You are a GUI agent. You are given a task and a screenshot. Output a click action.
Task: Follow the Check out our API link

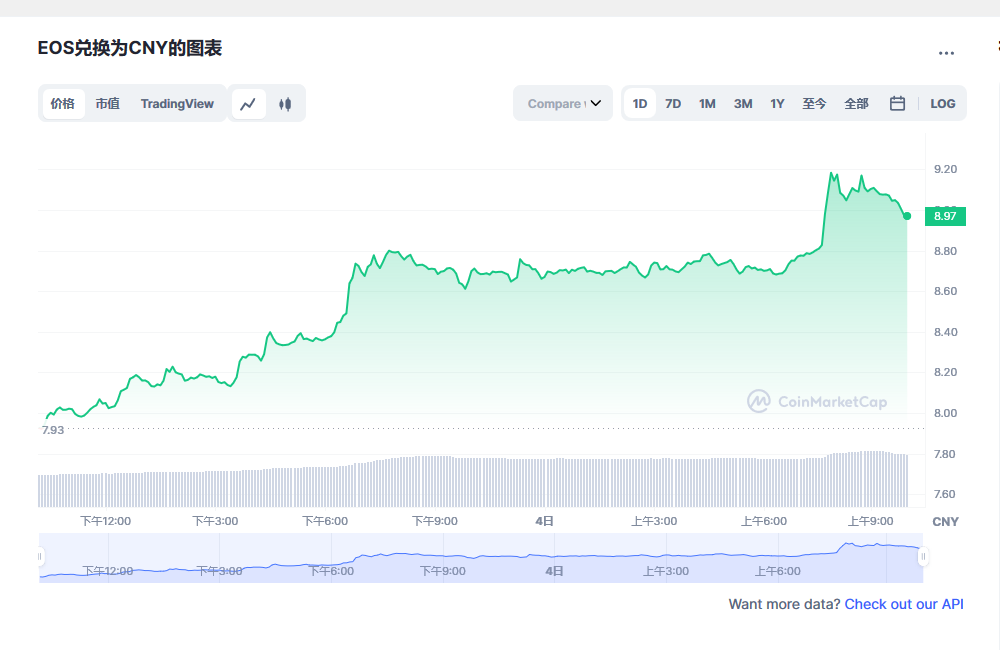click(904, 604)
